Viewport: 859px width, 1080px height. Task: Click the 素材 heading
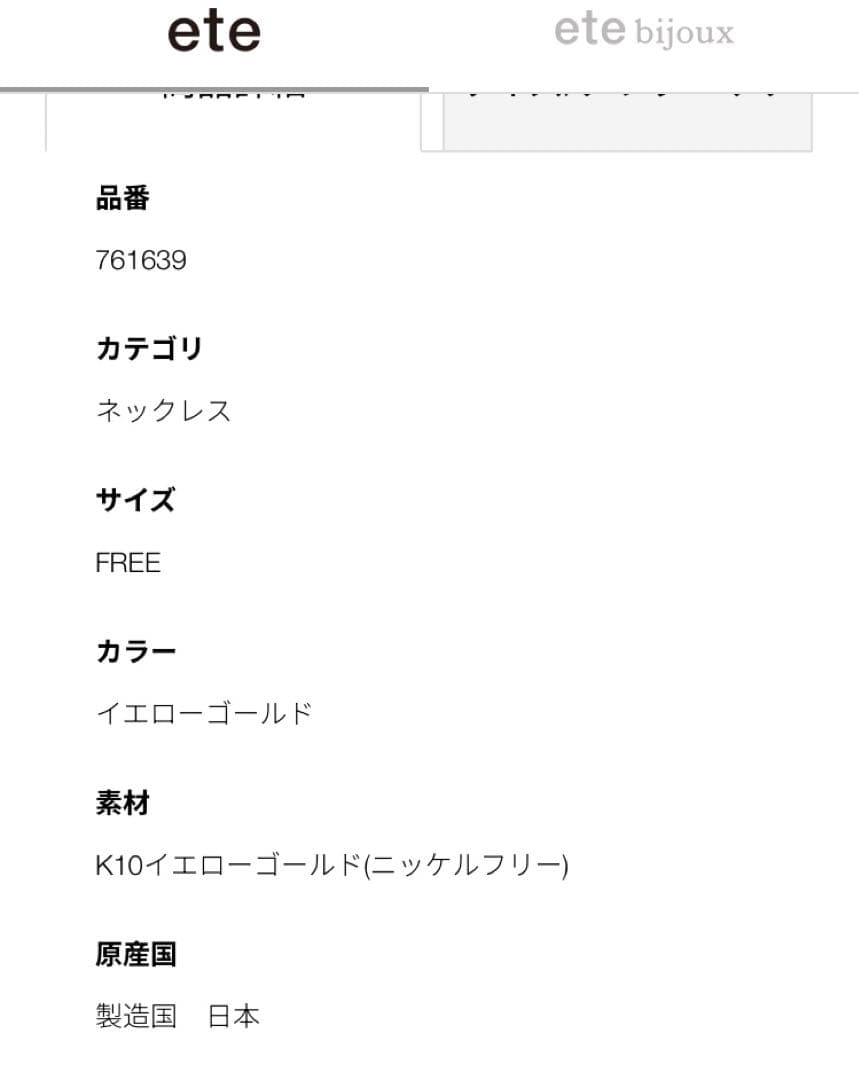pyautogui.click(x=122, y=803)
